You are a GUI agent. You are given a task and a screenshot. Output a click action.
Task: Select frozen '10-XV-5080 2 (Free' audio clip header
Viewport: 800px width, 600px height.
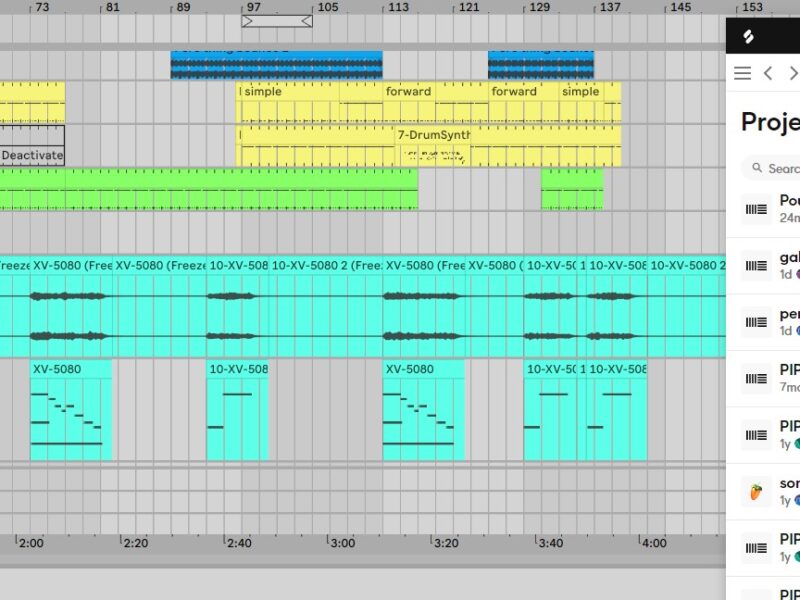pos(326,265)
